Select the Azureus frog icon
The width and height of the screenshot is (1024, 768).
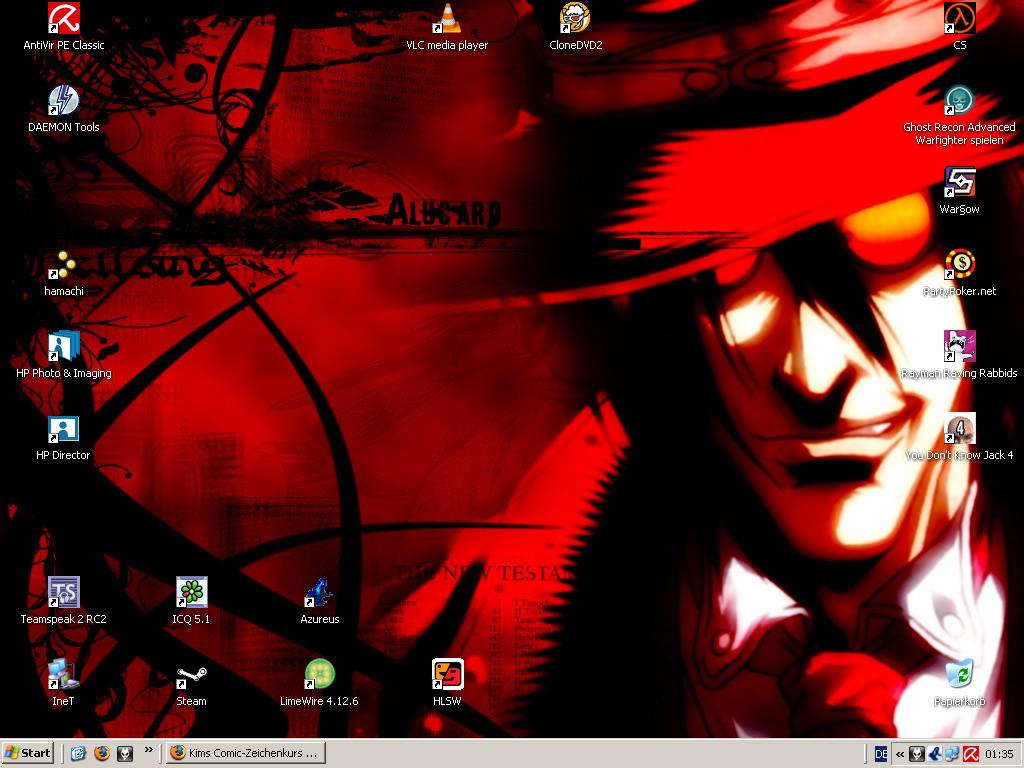click(x=319, y=592)
